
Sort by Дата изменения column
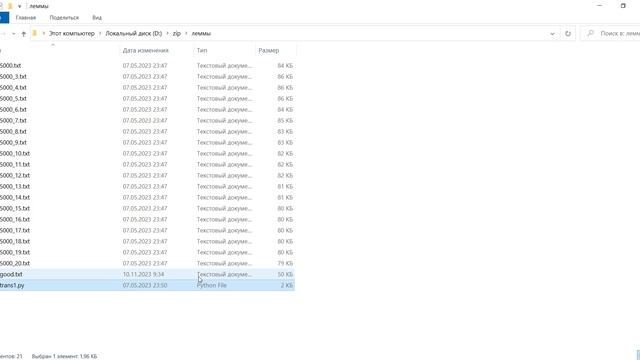(x=146, y=50)
